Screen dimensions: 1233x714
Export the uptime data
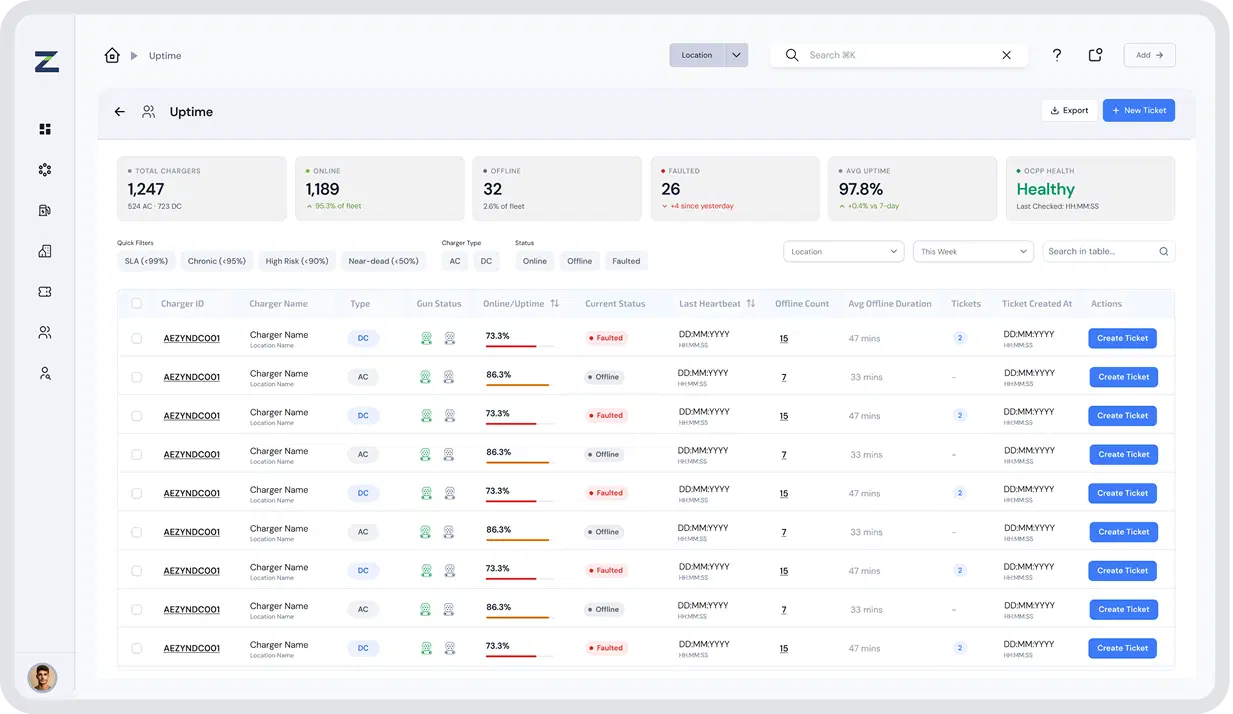(x=1069, y=111)
